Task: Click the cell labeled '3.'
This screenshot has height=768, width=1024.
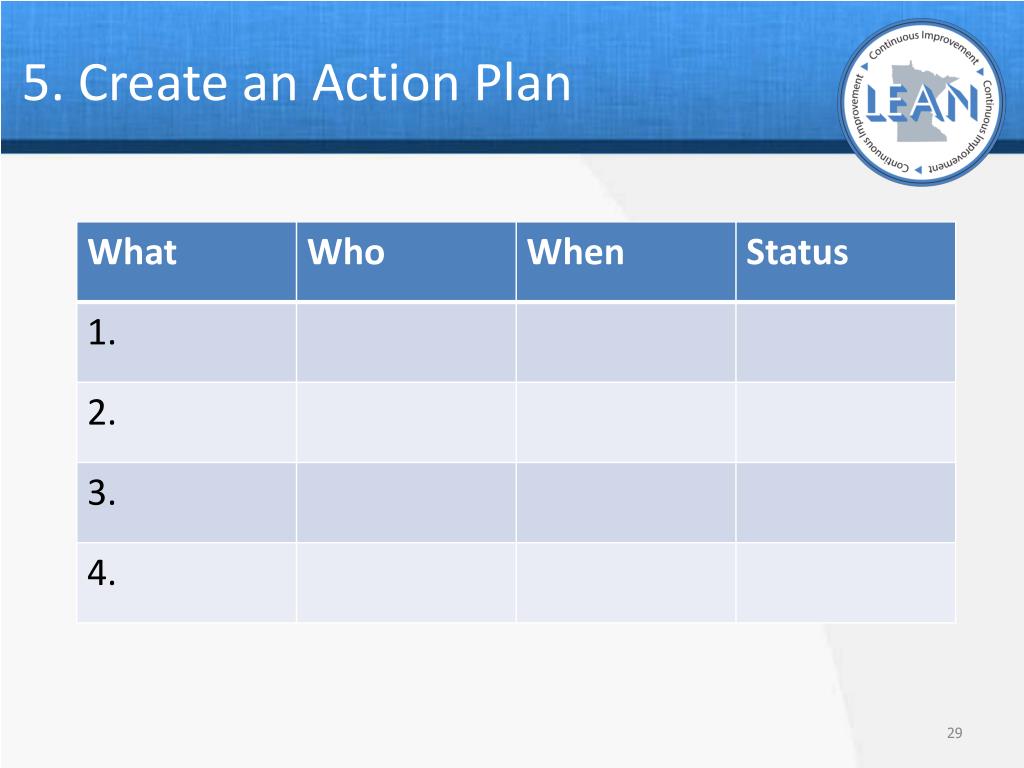Action: (x=187, y=502)
